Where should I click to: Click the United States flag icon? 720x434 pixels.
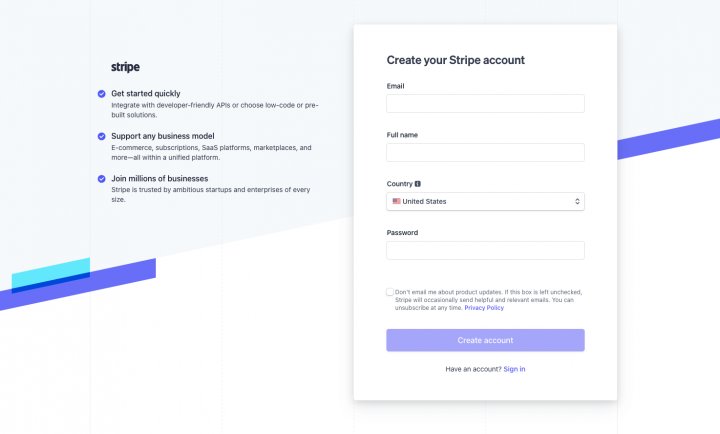[x=396, y=201]
